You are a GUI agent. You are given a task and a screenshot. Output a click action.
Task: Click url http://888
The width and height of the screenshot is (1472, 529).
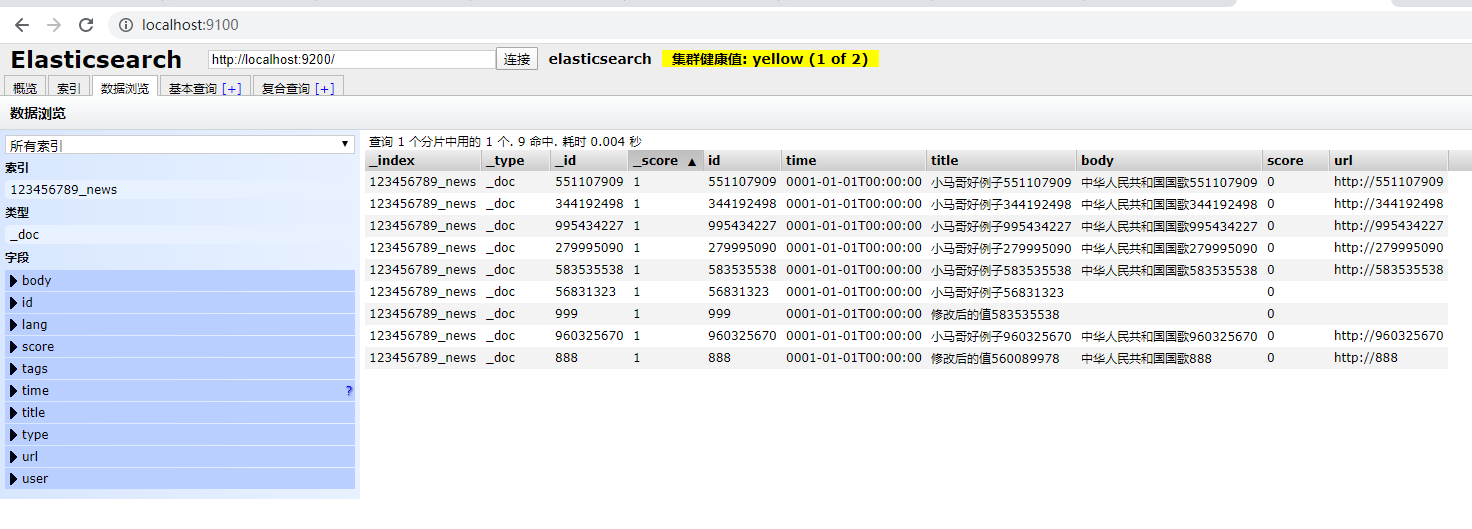point(1366,358)
